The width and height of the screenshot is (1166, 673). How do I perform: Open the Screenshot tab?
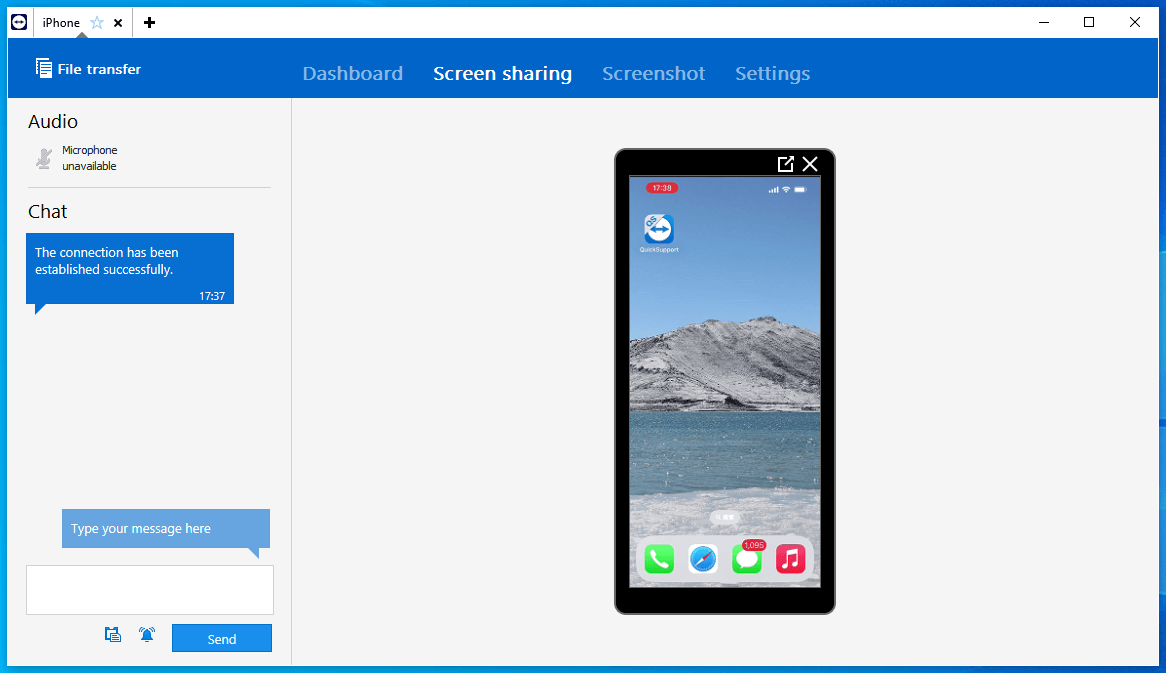(654, 74)
